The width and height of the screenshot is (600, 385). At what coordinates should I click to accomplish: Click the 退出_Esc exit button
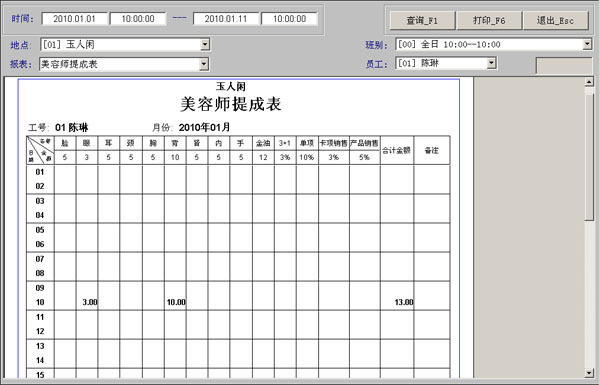coord(555,20)
